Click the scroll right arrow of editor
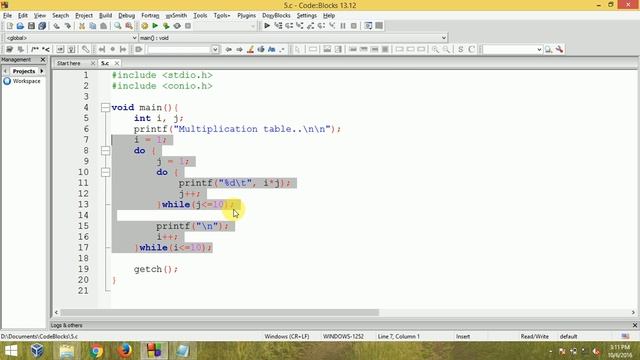Screen dimensions: 640x360 pos(633,312)
